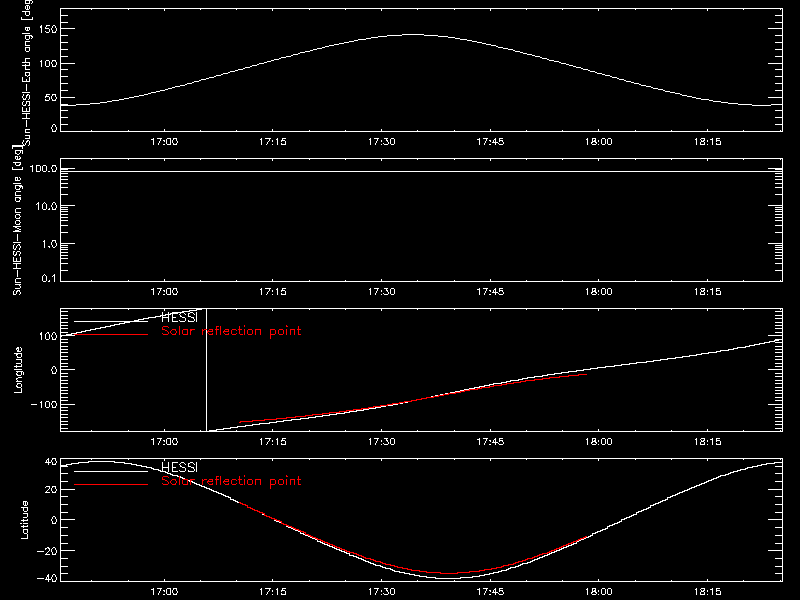The image size is (800, 600).
Task: Click the 10.0 tick on Moon angle axis
Action: pos(46,207)
